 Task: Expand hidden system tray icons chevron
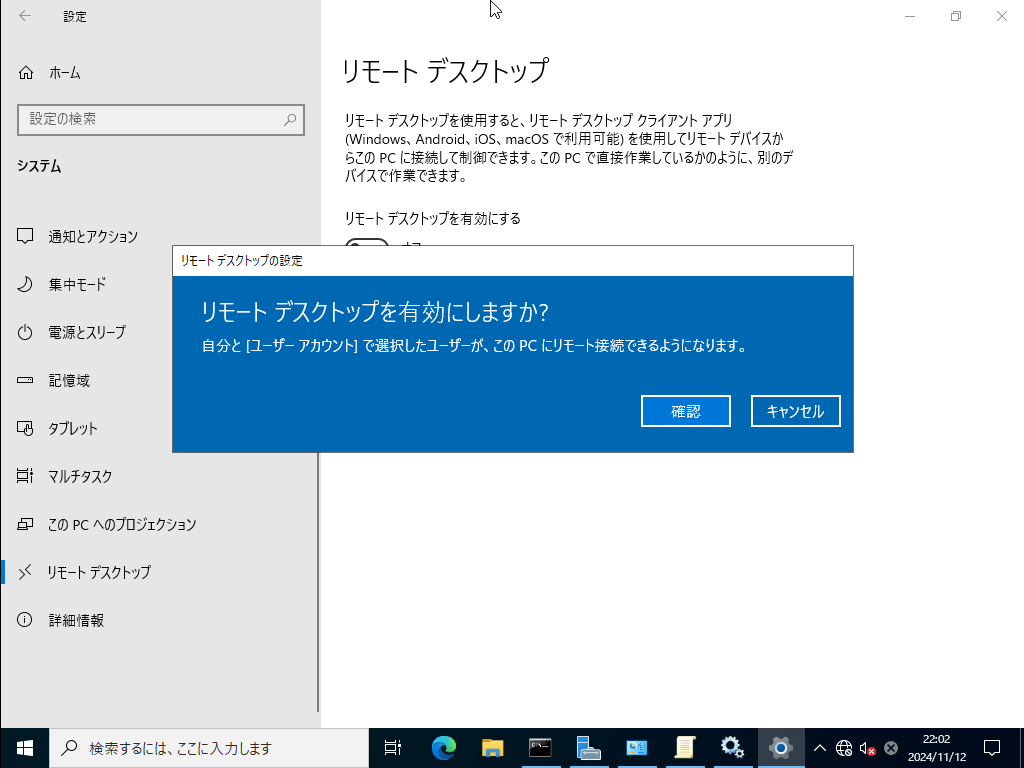coord(820,747)
